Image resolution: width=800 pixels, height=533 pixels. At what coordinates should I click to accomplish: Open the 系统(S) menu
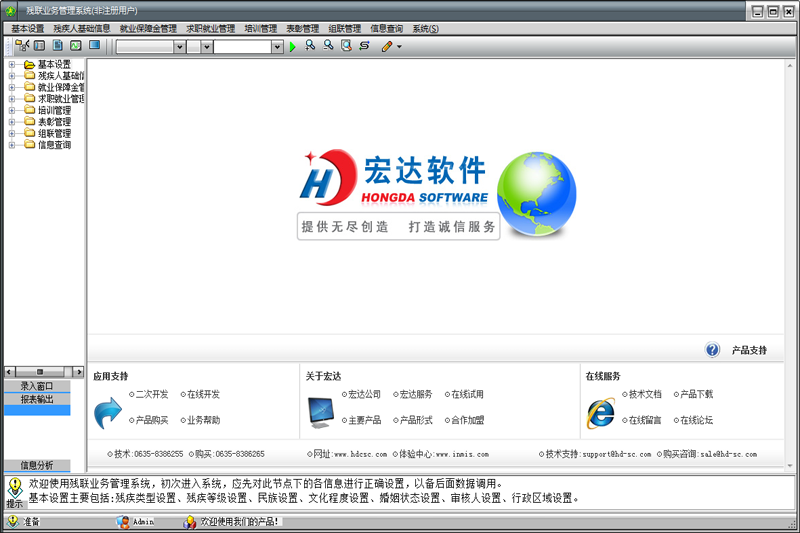(x=426, y=29)
